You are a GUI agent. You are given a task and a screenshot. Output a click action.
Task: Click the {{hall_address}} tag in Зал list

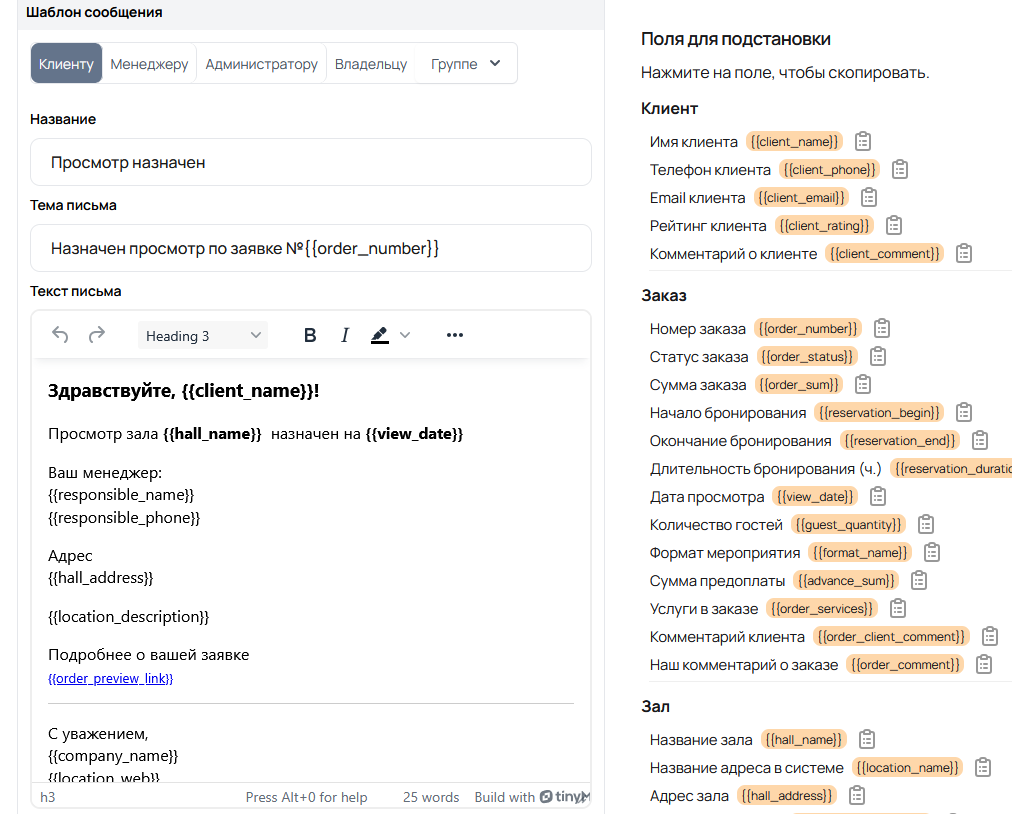(x=787, y=795)
